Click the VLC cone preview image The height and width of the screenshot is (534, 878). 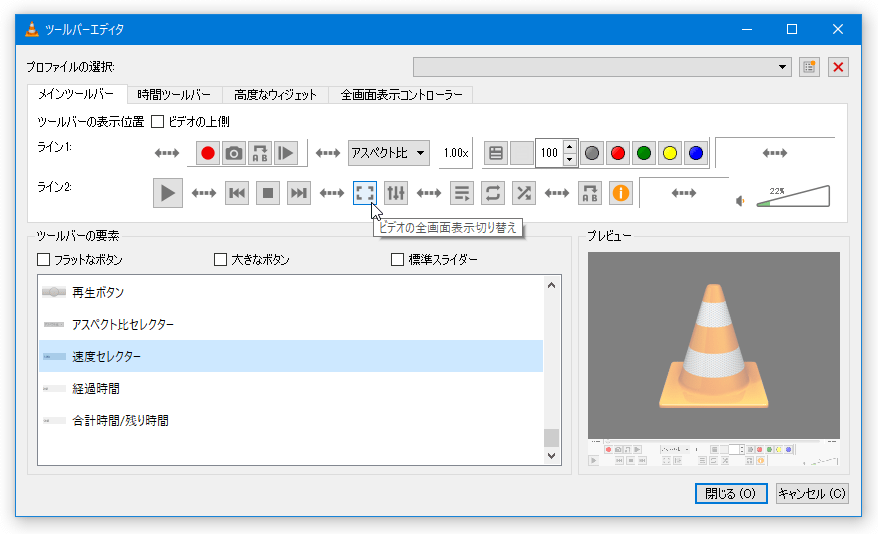[x=714, y=345]
